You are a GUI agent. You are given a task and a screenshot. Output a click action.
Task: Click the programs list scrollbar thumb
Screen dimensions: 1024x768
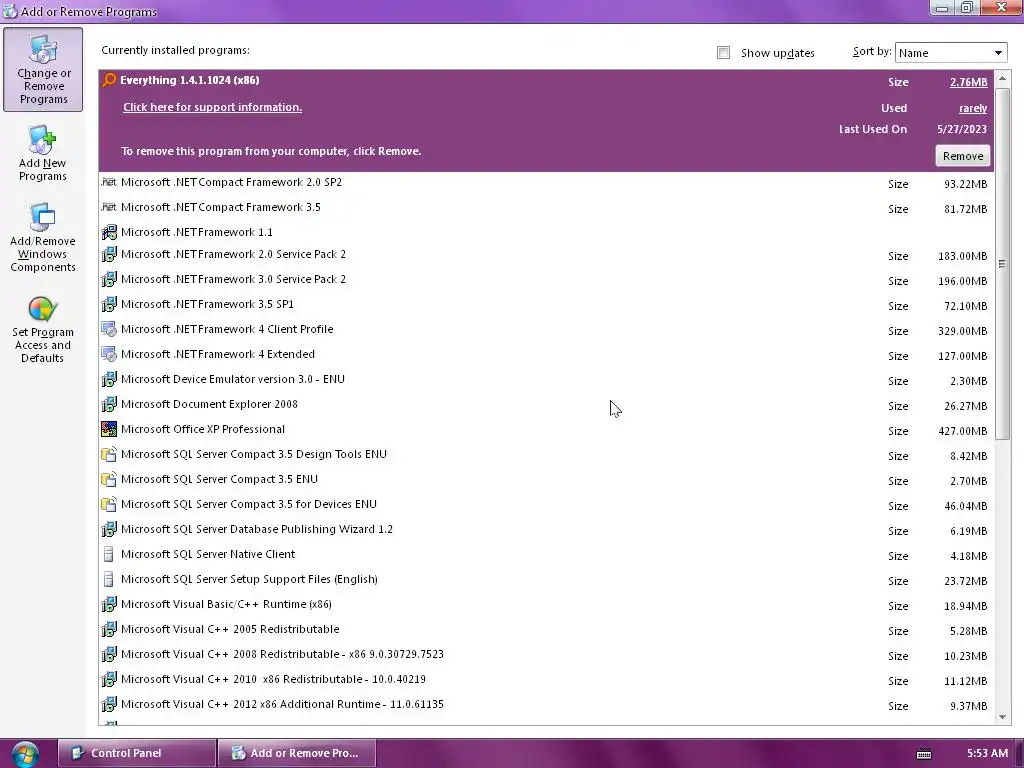pyautogui.click(x=1002, y=263)
